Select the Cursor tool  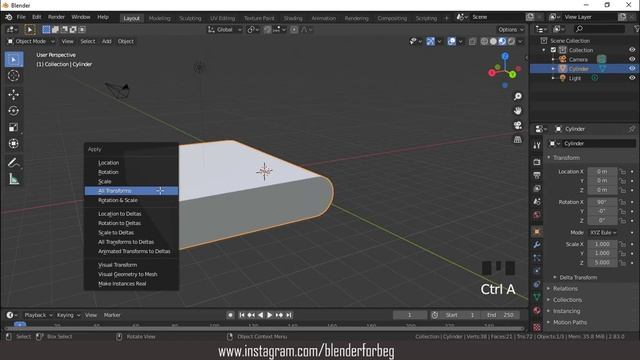pyautogui.click(x=14, y=76)
